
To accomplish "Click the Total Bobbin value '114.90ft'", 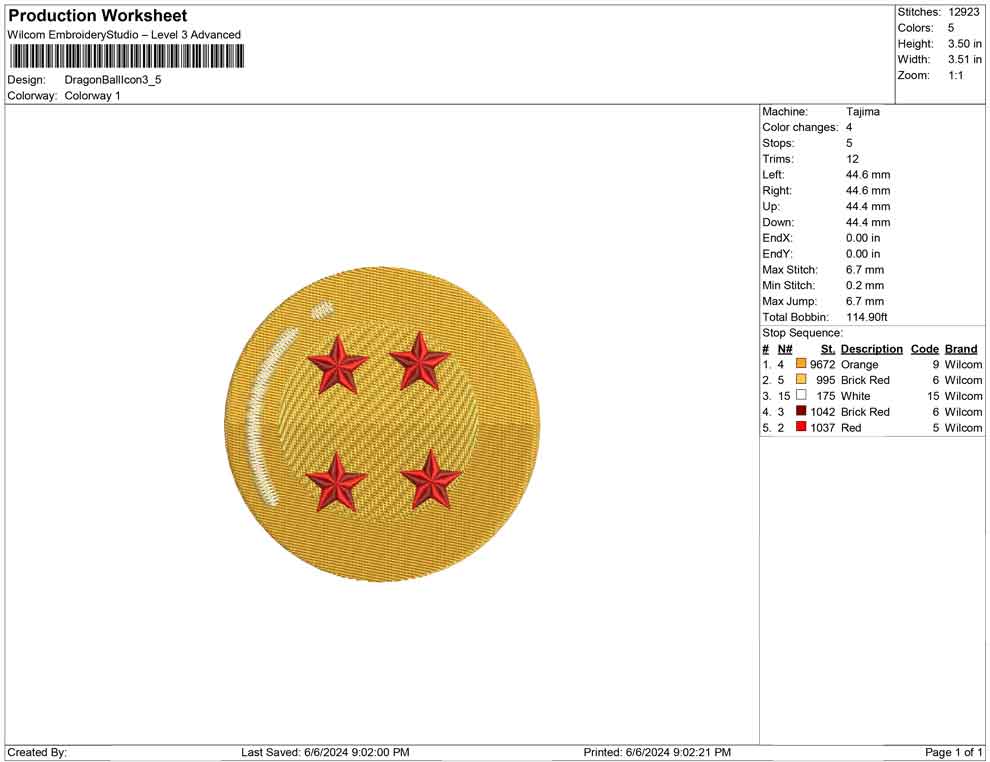I will coord(867,317).
